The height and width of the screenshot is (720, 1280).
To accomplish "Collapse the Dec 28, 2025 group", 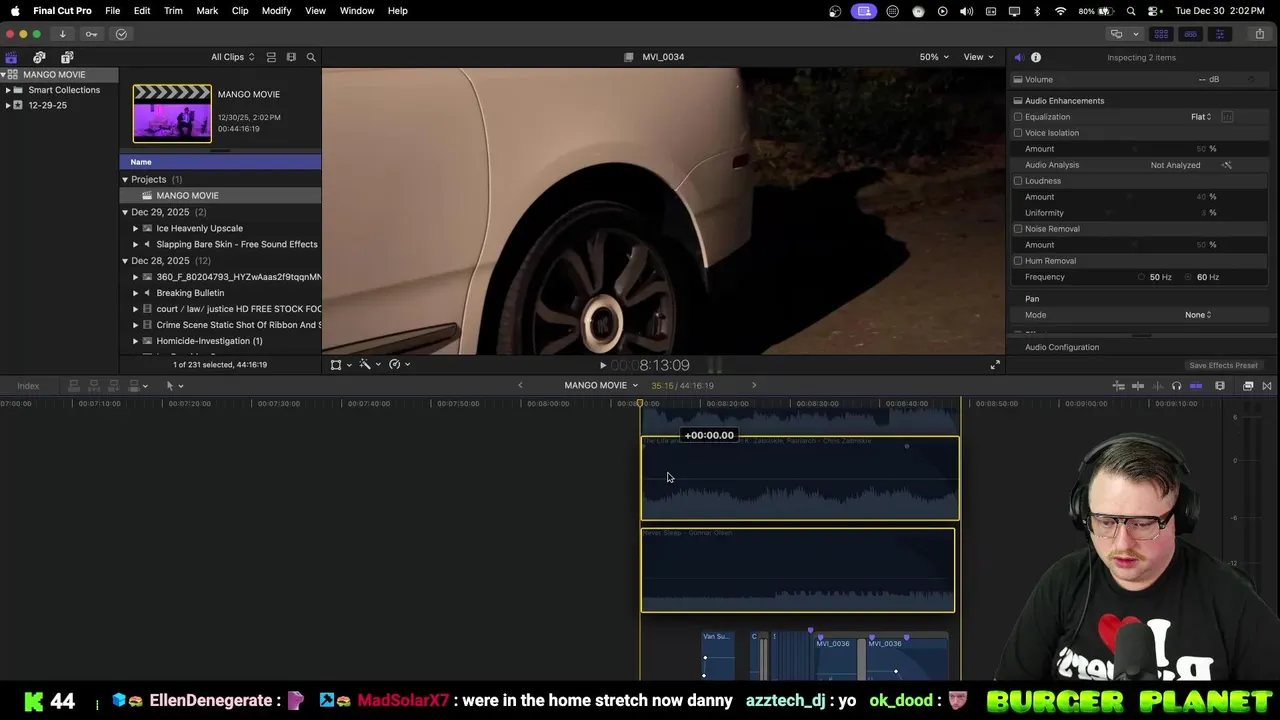I will (x=125, y=261).
